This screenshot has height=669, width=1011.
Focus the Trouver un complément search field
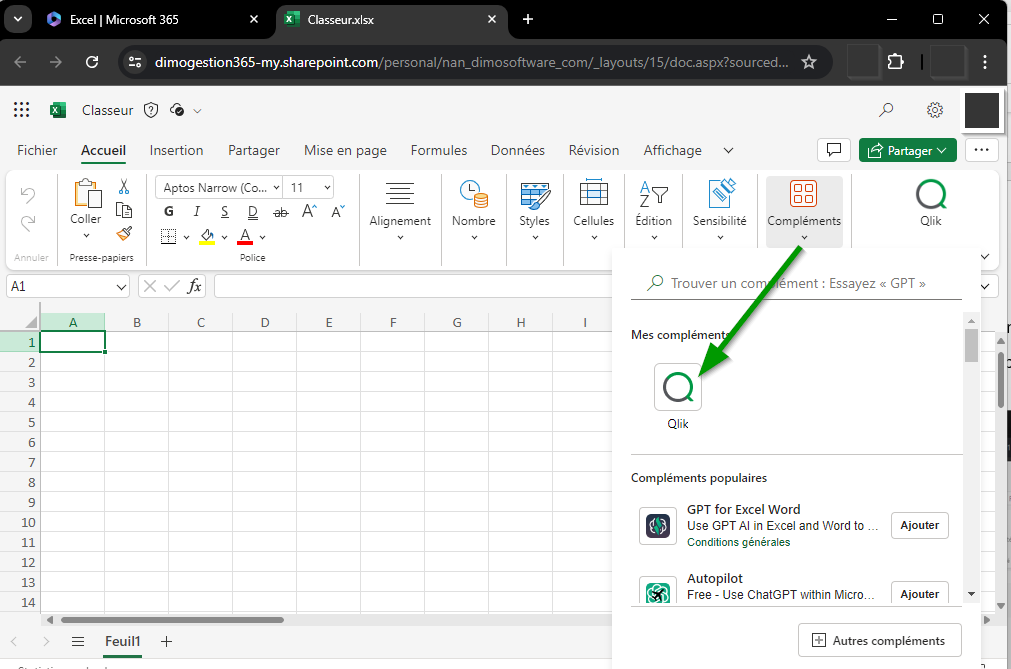pyautogui.click(x=796, y=284)
